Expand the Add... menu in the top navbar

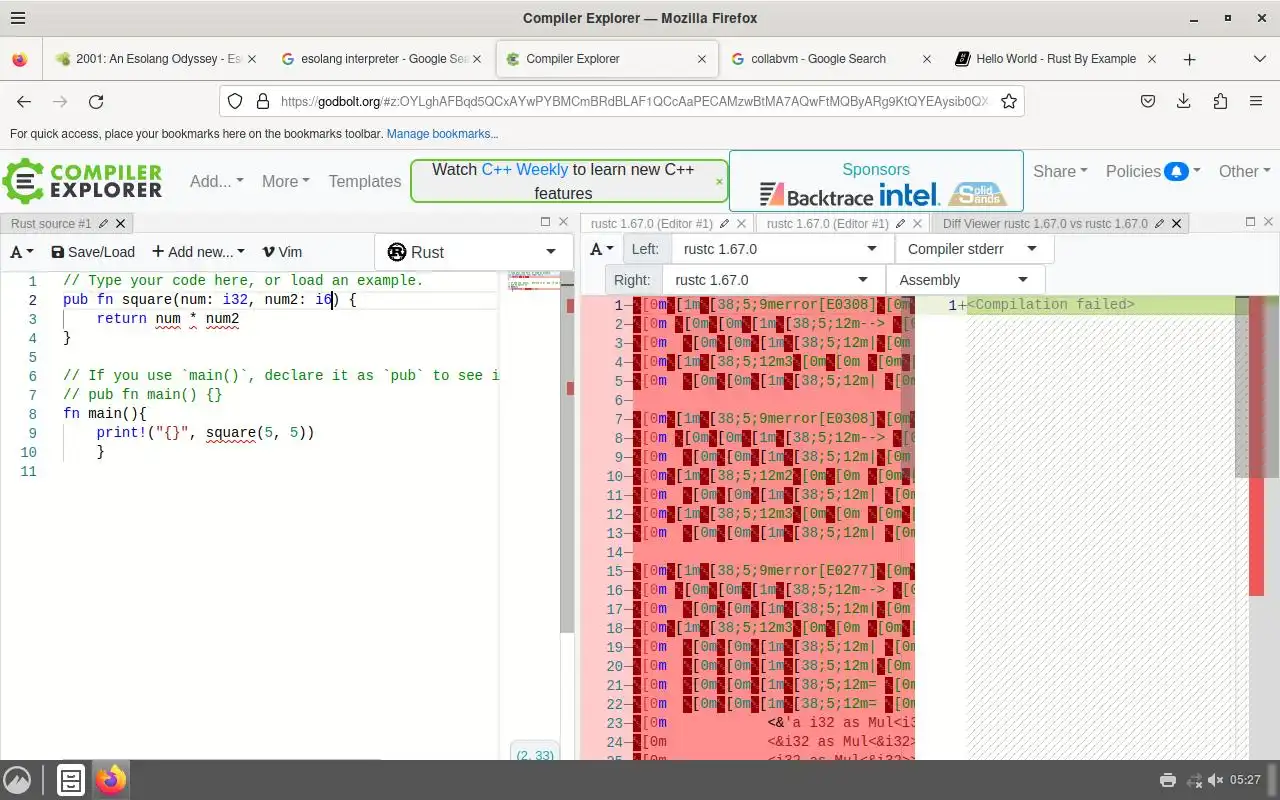click(x=217, y=181)
